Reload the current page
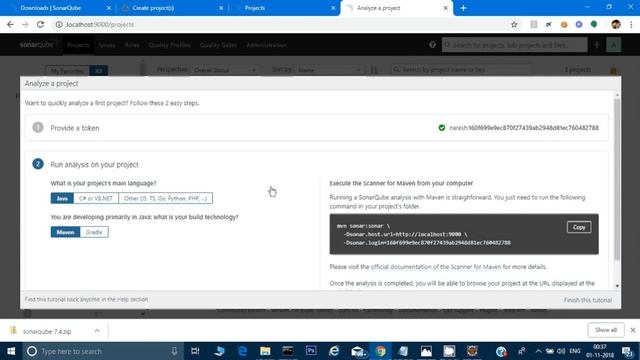This screenshot has height=360, width=640. [x=40, y=24]
